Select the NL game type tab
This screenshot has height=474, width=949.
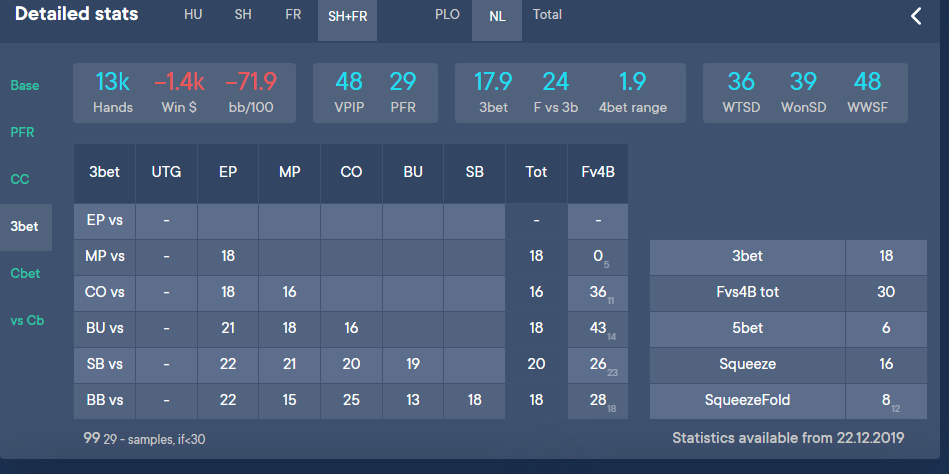point(497,17)
